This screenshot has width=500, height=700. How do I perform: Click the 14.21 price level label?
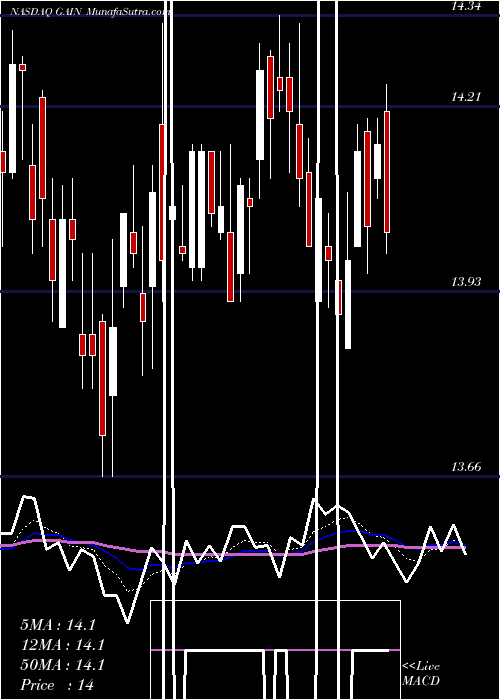466,96
